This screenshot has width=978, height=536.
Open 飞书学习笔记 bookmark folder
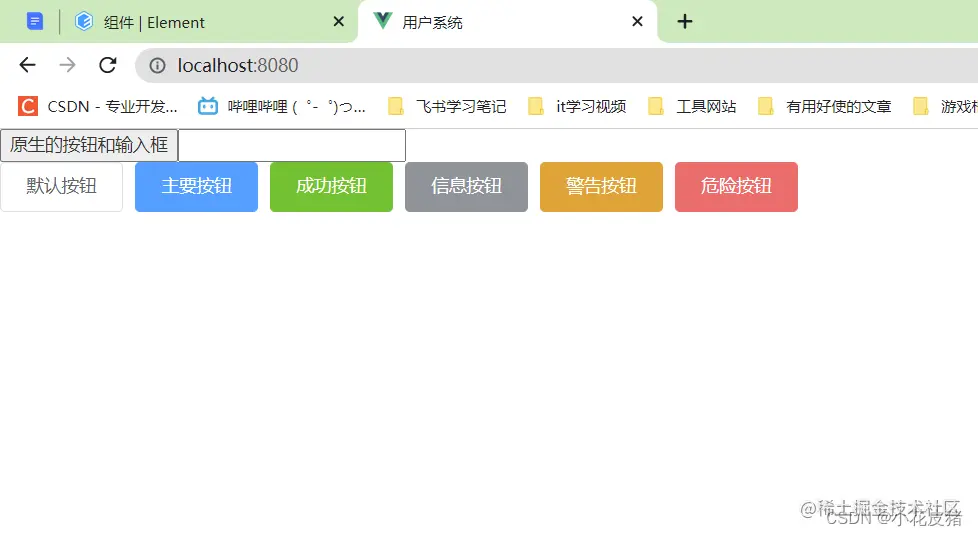coord(447,107)
